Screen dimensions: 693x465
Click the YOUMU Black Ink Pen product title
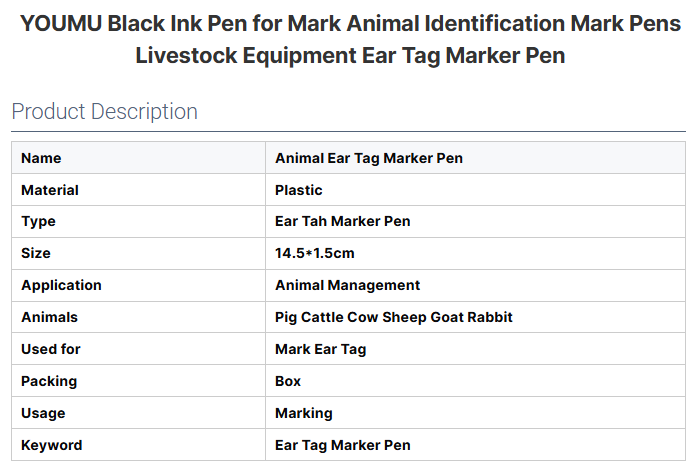click(x=350, y=38)
